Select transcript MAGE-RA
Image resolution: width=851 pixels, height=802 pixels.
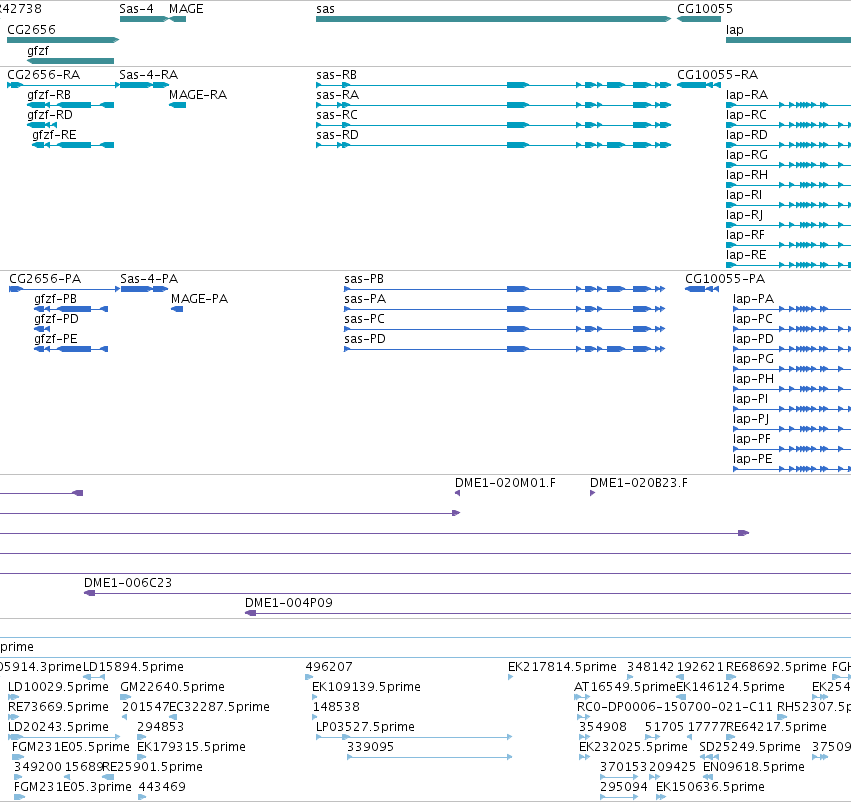[177, 105]
